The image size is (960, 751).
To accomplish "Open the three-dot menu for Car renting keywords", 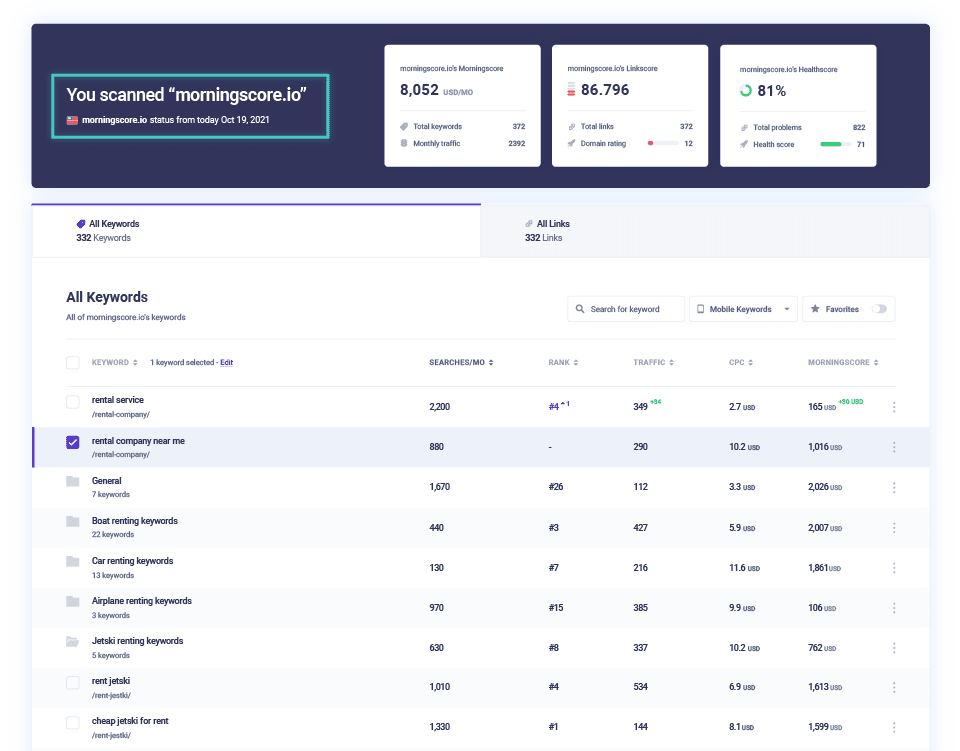I will pos(894,568).
